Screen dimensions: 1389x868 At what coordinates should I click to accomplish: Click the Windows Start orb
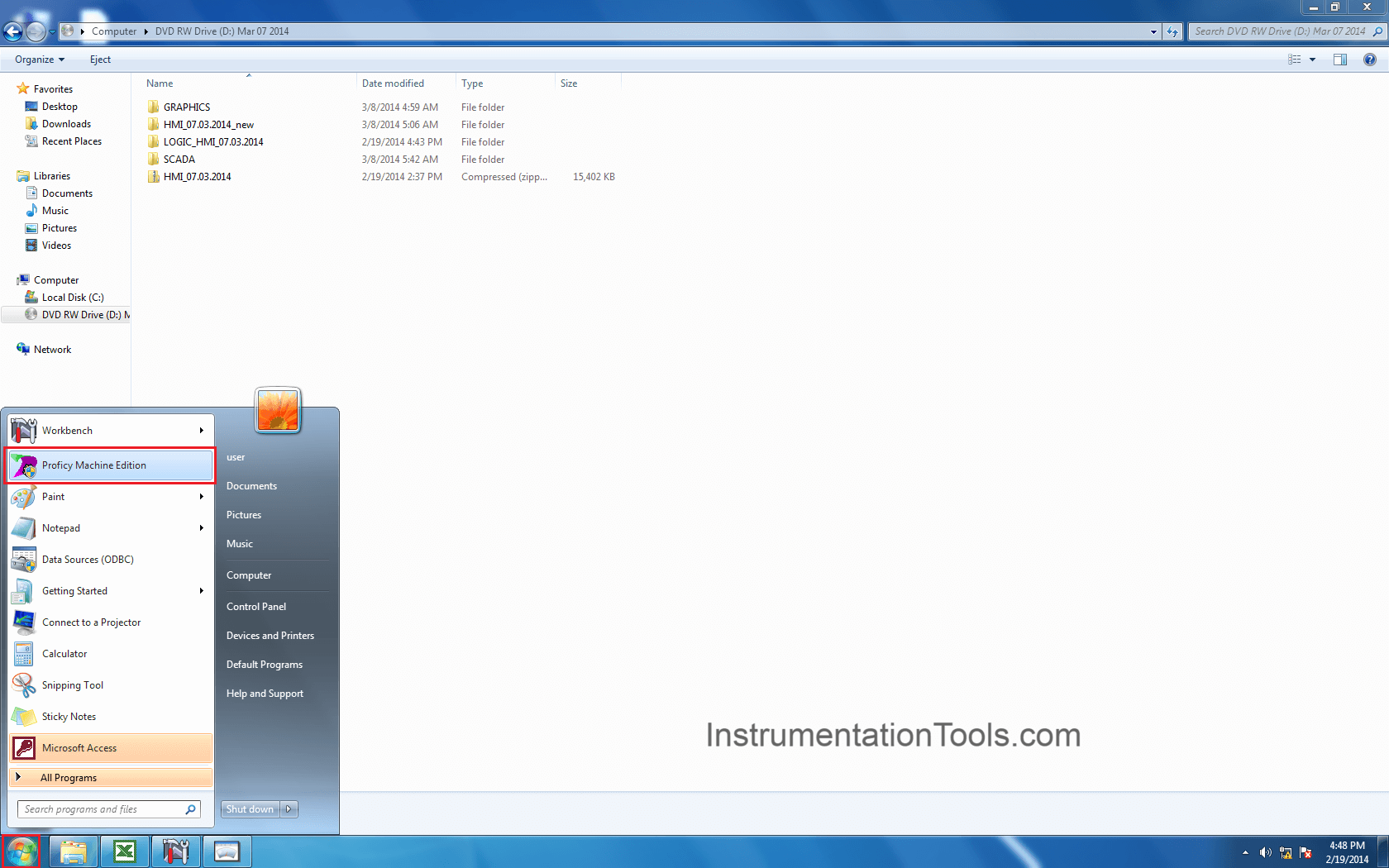click(21, 851)
